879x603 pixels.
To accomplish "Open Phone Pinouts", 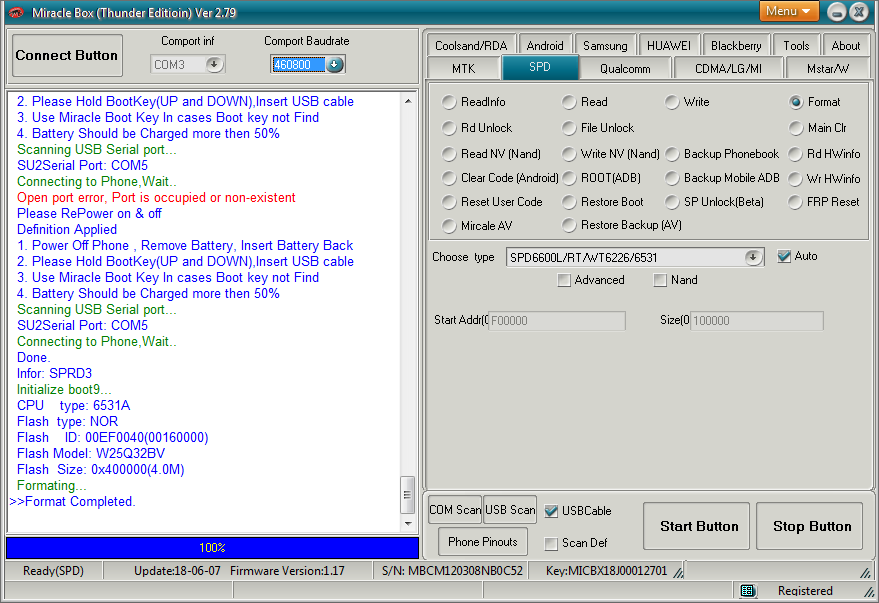I will (x=483, y=542).
